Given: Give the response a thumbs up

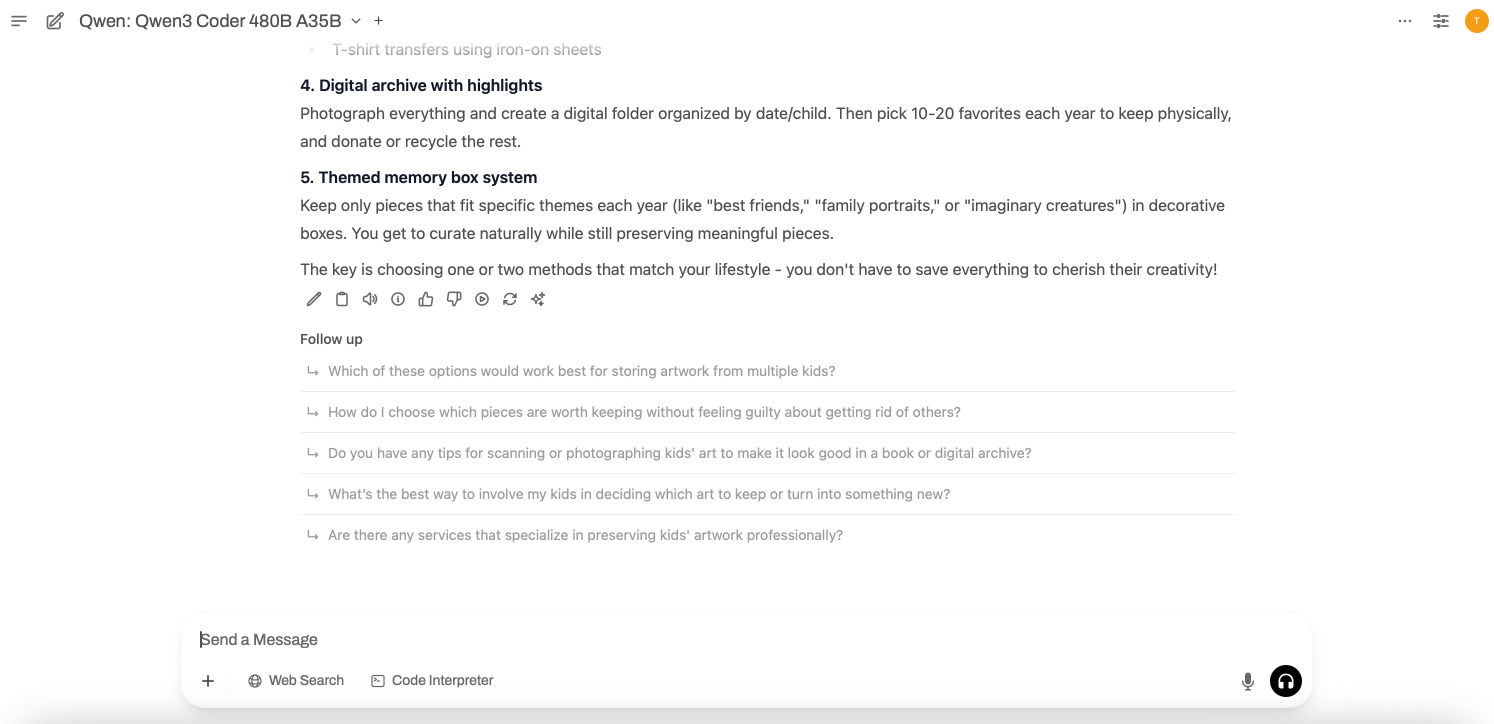Looking at the screenshot, I should click(426, 299).
